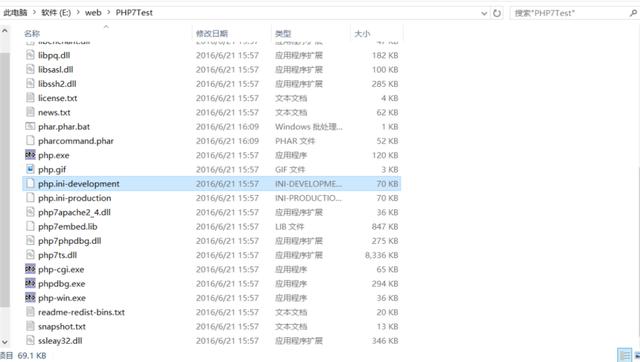The height and width of the screenshot is (362, 640).
Task: Click file list scroll up arrow
Action: tap(5, 31)
